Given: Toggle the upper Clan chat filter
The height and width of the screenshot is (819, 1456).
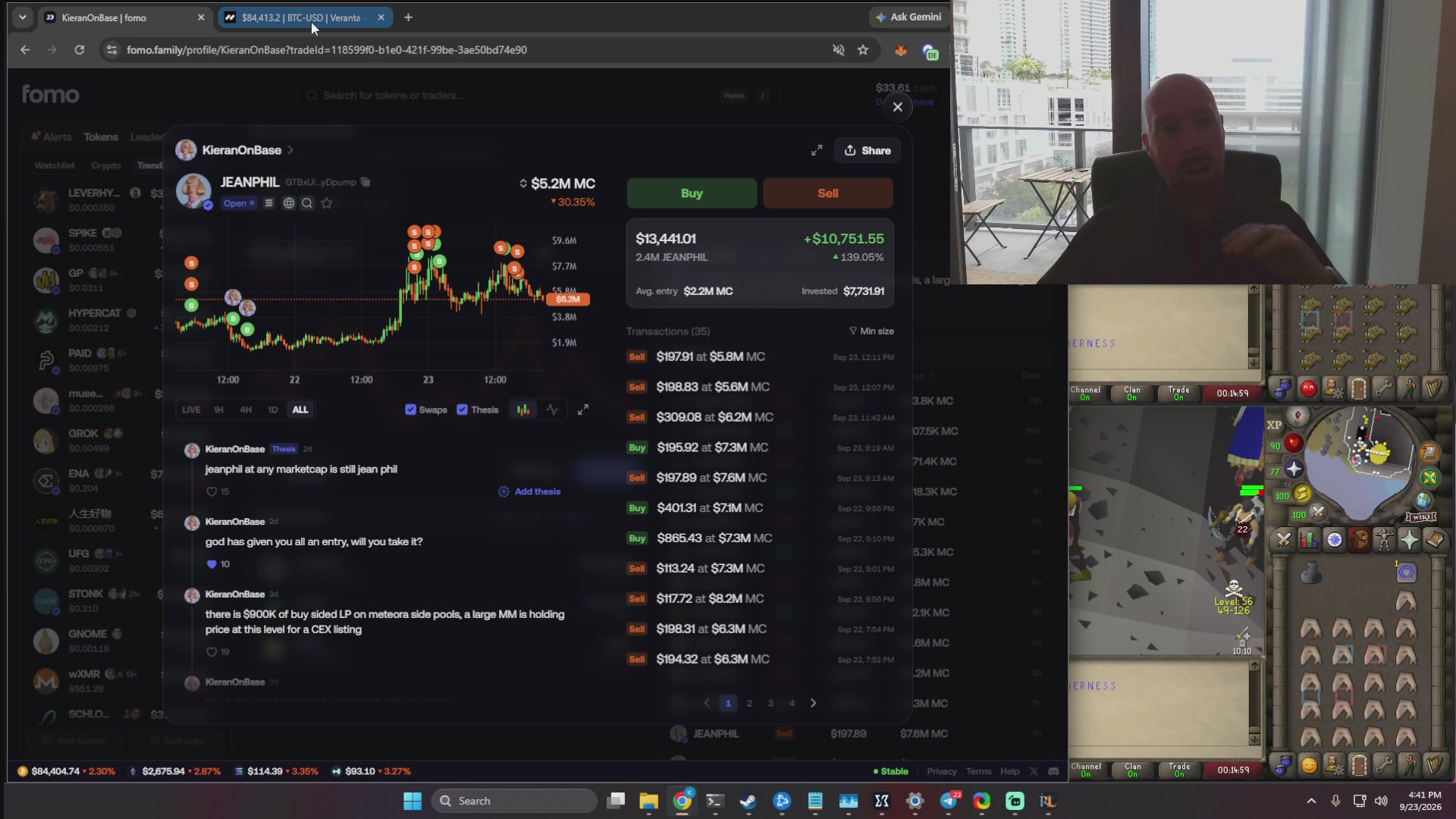Looking at the screenshot, I should 1132,393.
